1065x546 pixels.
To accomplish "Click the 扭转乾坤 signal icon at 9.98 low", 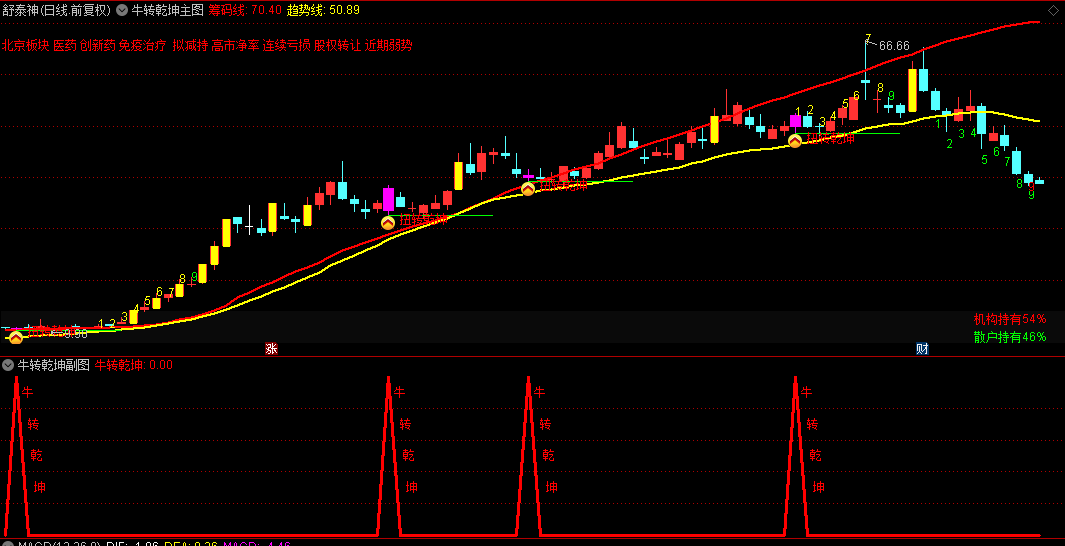I will coord(16,337).
